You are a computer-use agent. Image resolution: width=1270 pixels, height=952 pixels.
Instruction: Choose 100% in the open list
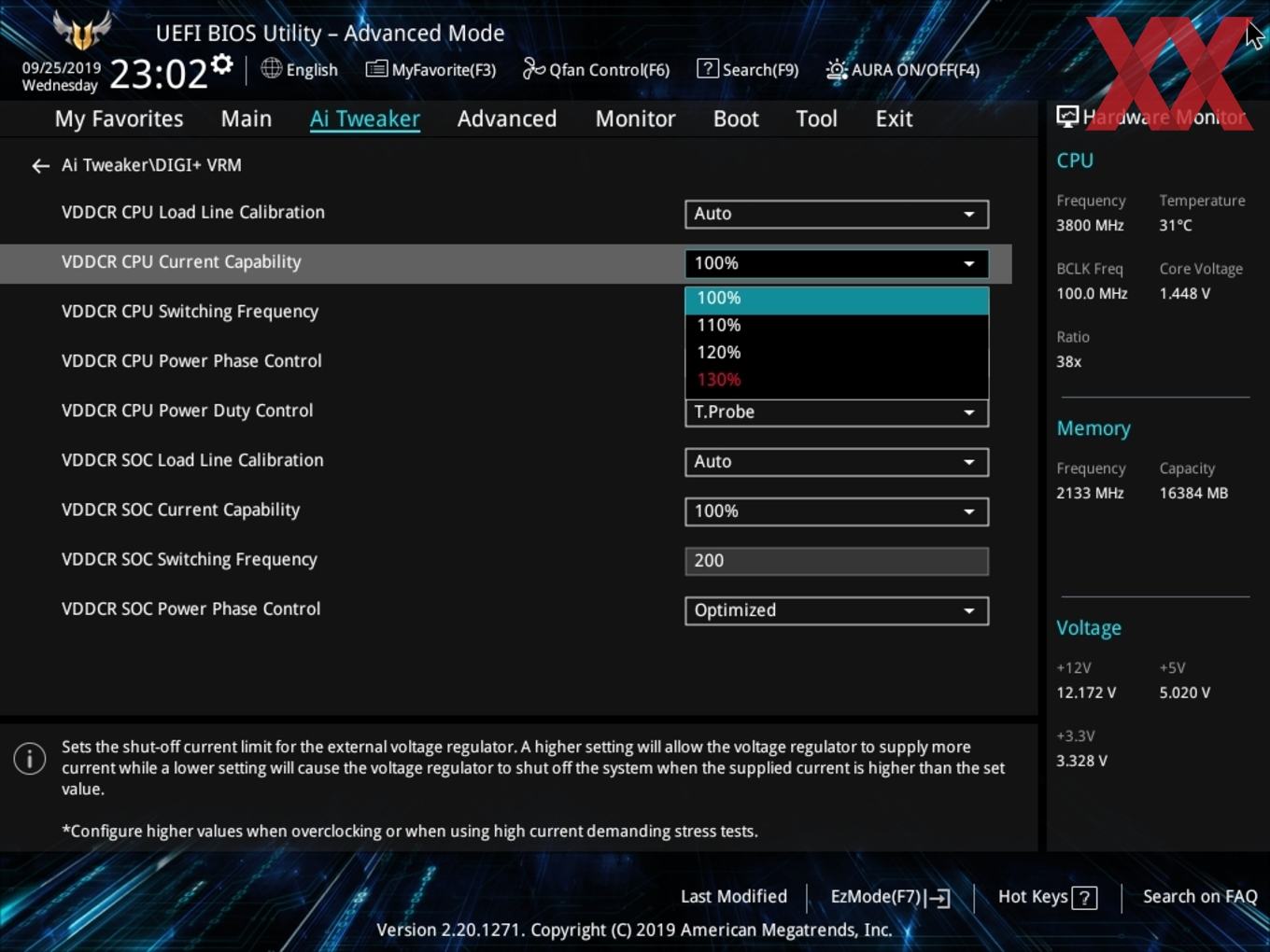(837, 299)
